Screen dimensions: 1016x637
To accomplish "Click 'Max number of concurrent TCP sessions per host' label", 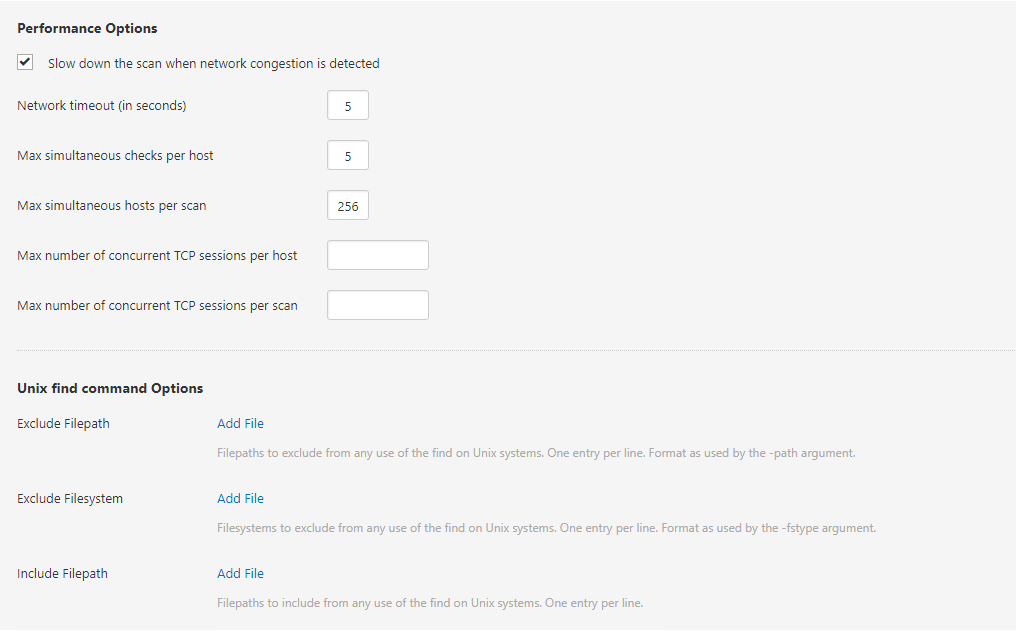I will [x=157, y=255].
